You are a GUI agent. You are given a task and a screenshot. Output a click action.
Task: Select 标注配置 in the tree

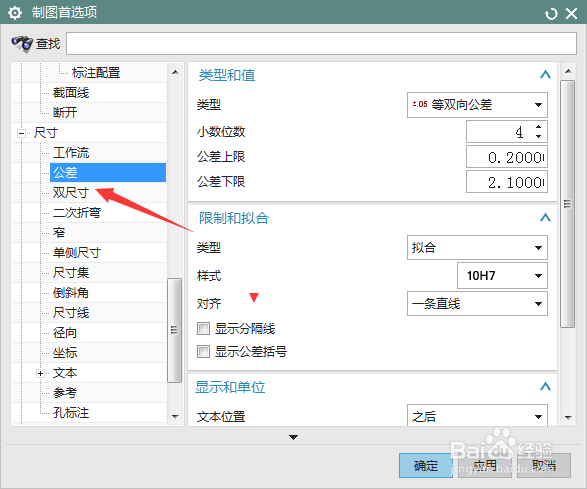pos(96,73)
